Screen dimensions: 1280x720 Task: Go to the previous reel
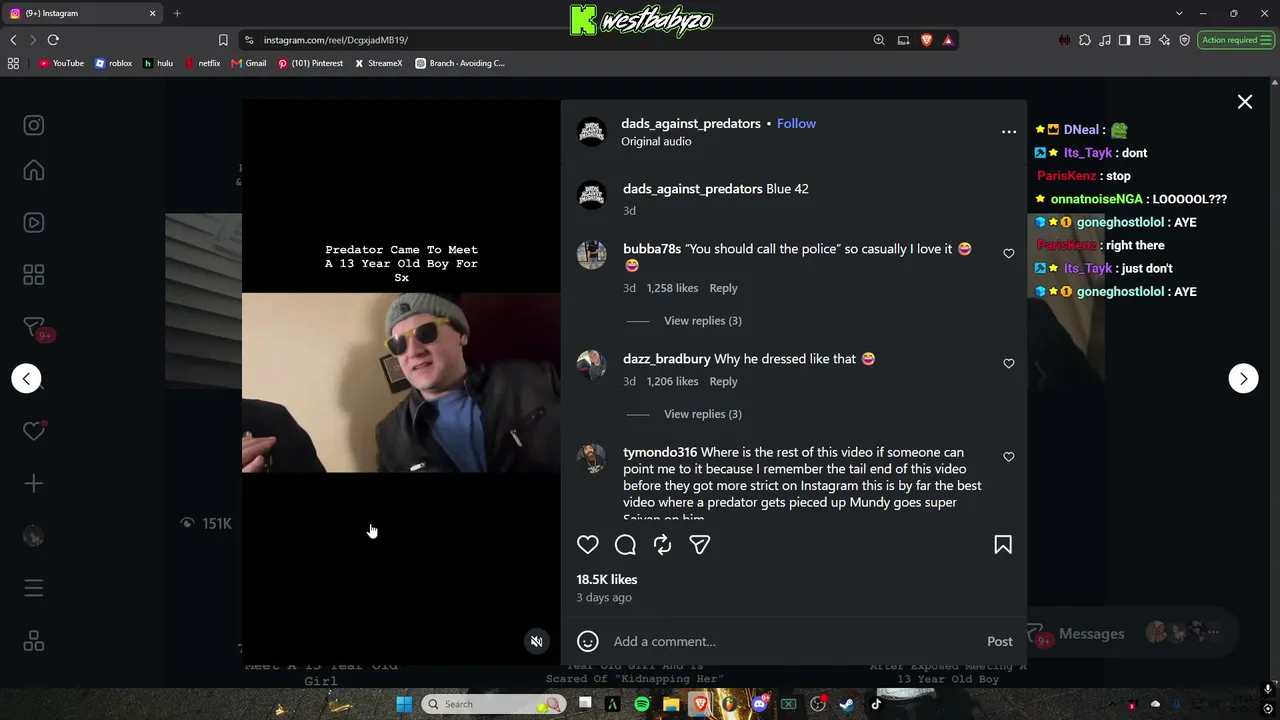tap(27, 378)
